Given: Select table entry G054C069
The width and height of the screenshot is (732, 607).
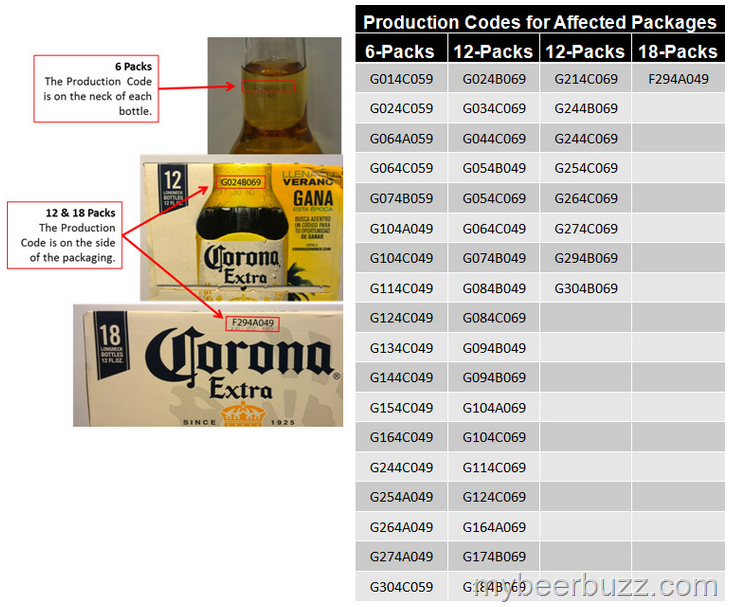Looking at the screenshot, I should click(x=494, y=198).
